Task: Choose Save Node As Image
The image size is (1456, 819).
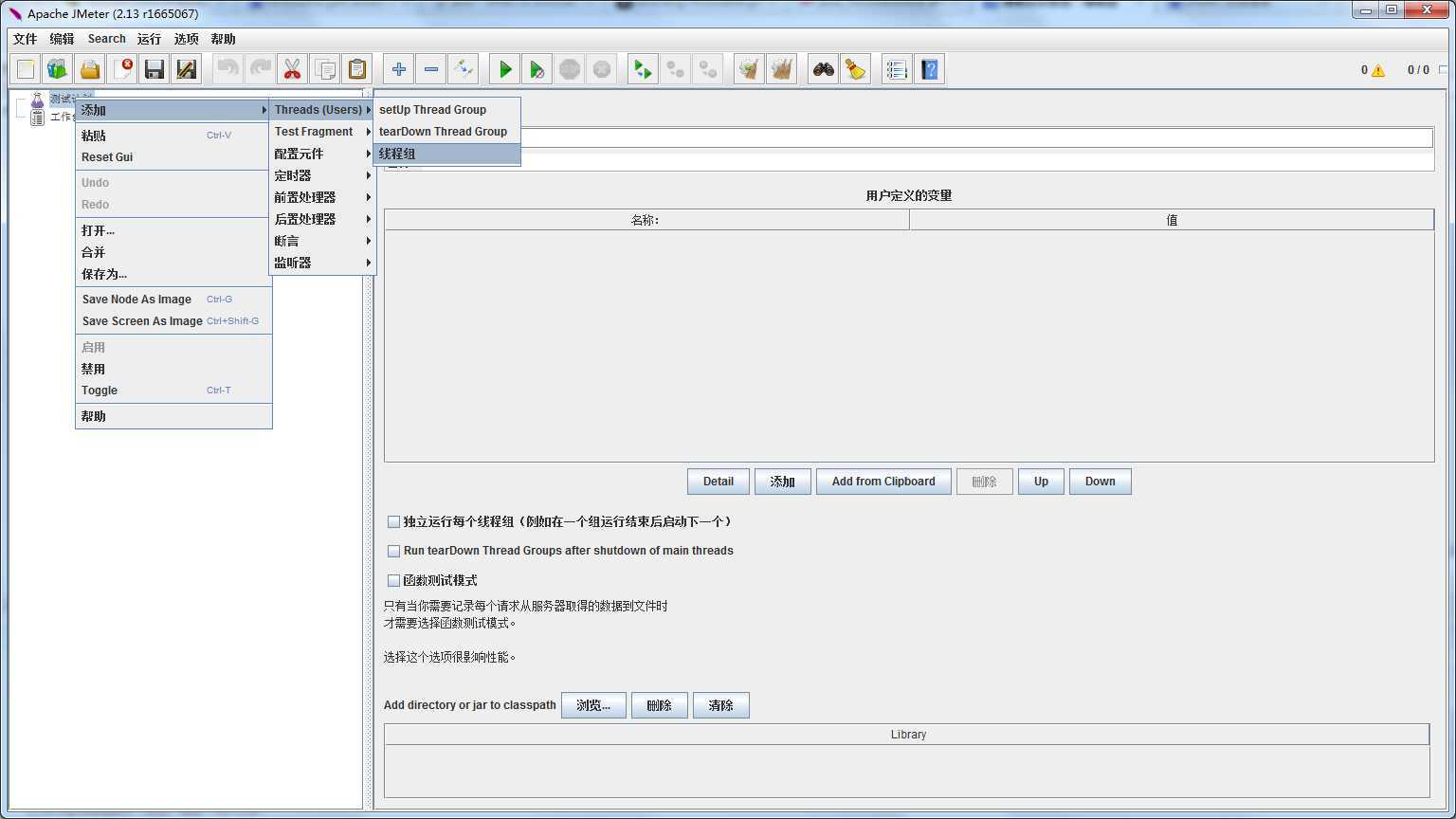Action: 173,300
